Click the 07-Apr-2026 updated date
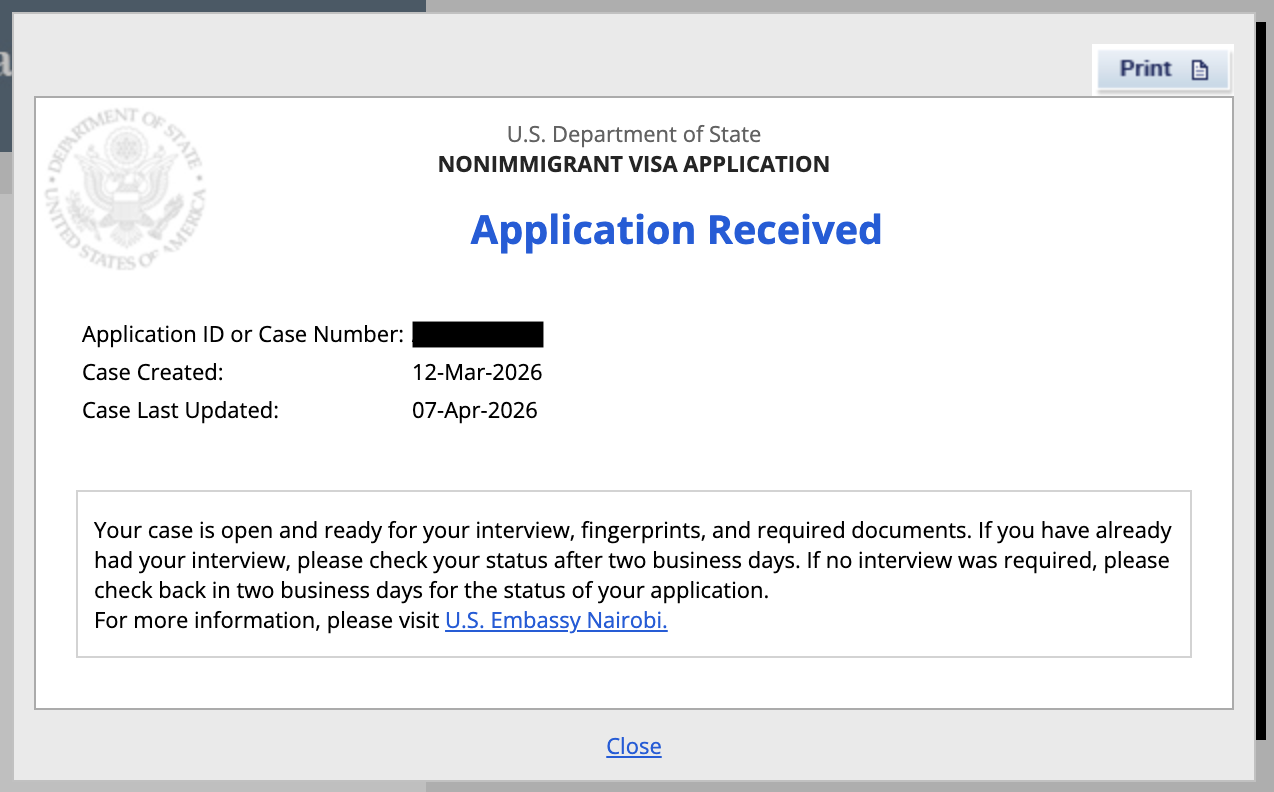 coord(474,410)
